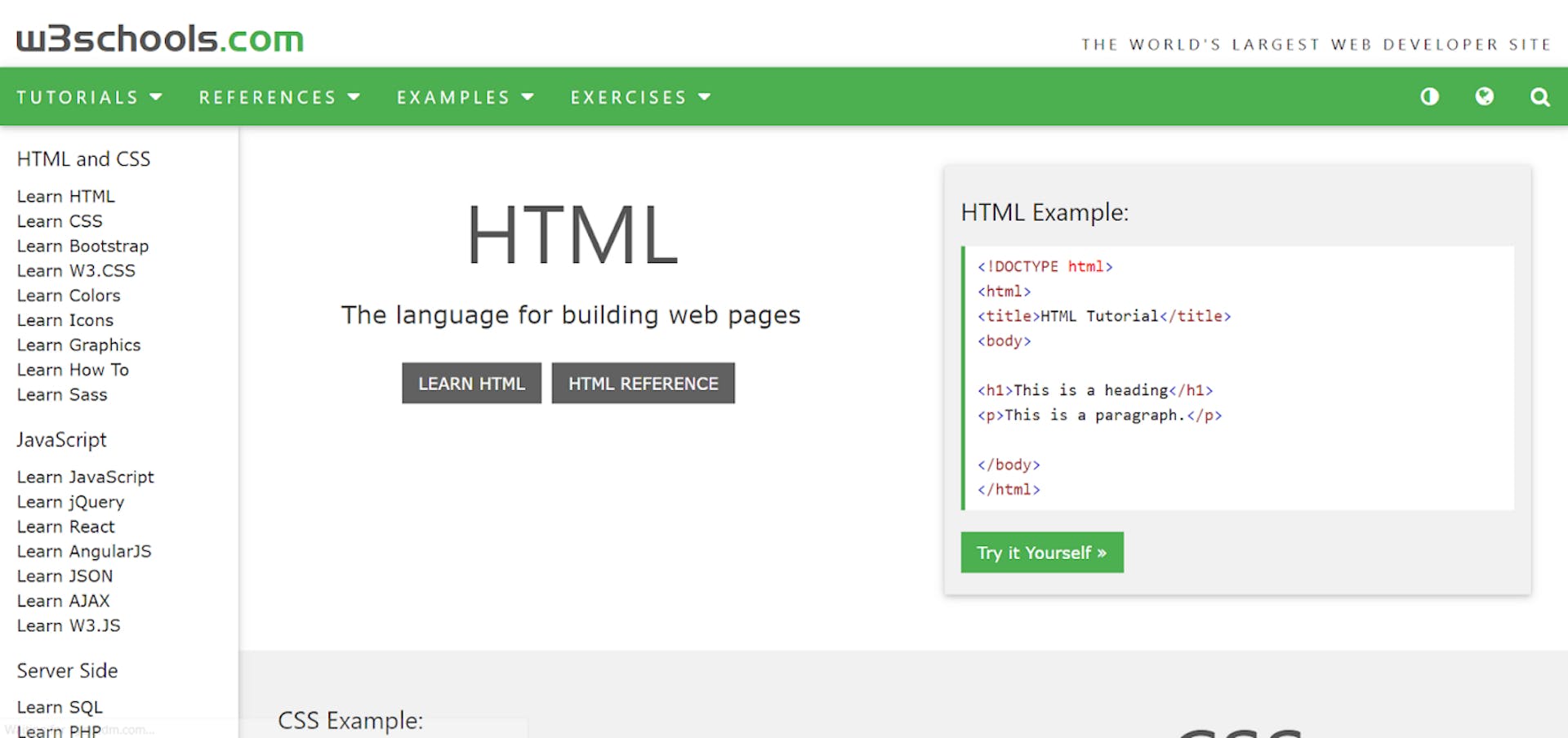Go to Learn Colors tutorial
Viewport: 1568px width, 738px height.
(x=69, y=296)
